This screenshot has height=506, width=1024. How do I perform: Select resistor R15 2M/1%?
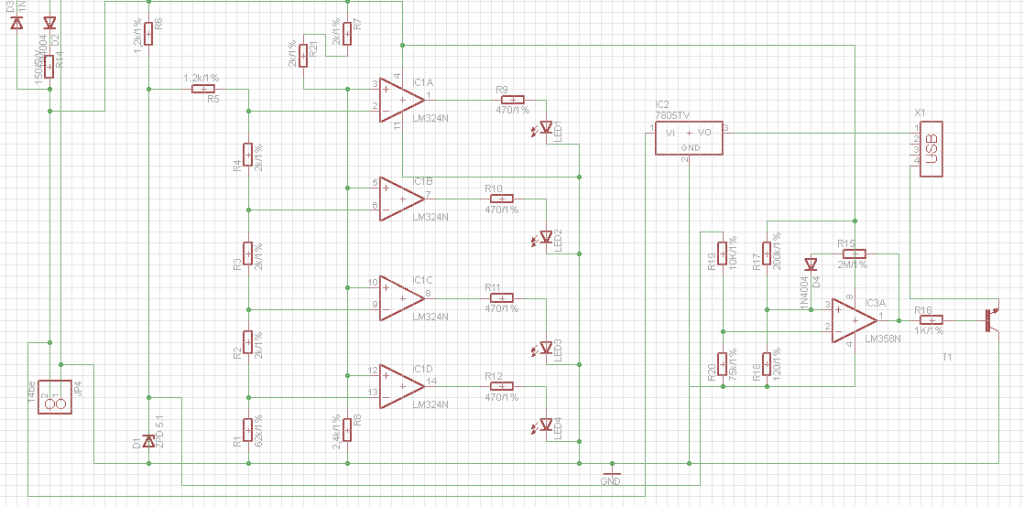[x=854, y=253]
